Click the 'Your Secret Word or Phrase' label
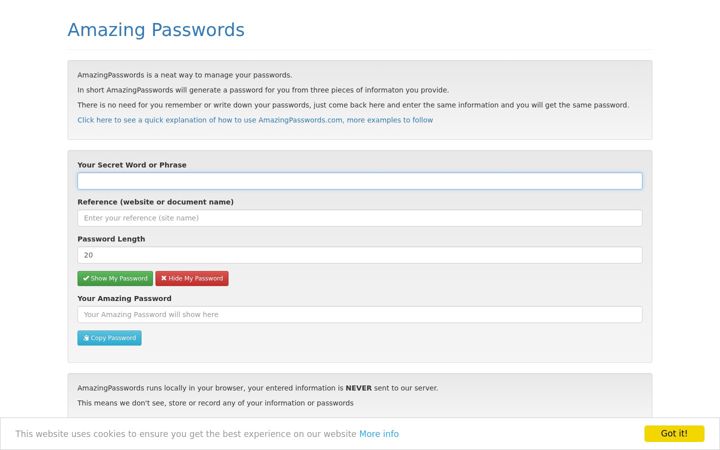Image resolution: width=720 pixels, height=450 pixels. coord(132,165)
